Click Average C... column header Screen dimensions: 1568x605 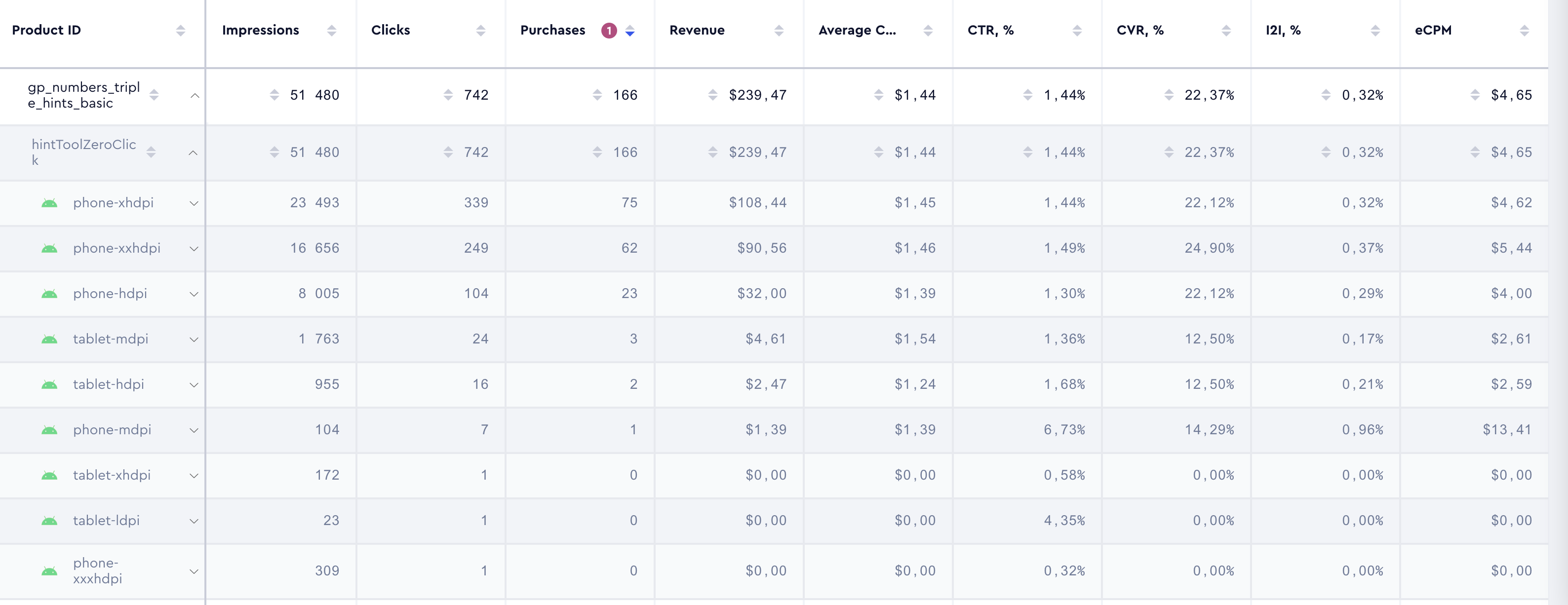(857, 31)
